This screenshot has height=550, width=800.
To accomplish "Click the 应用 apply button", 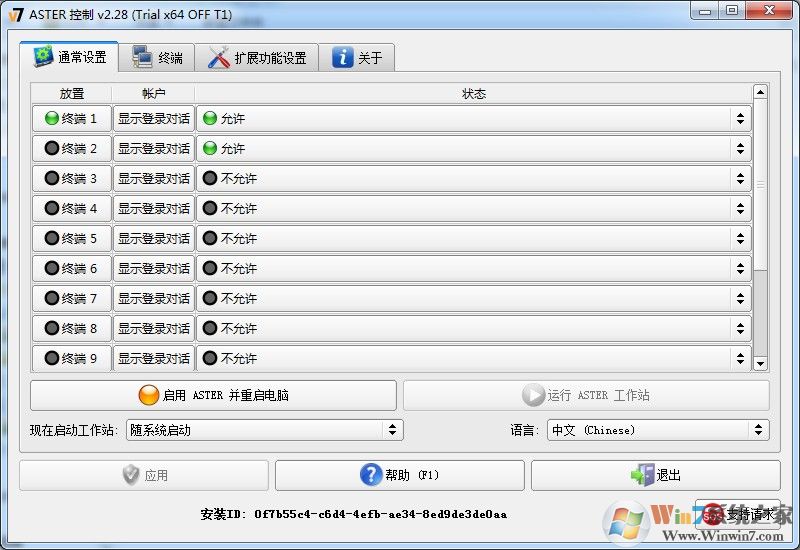I will (x=144, y=476).
